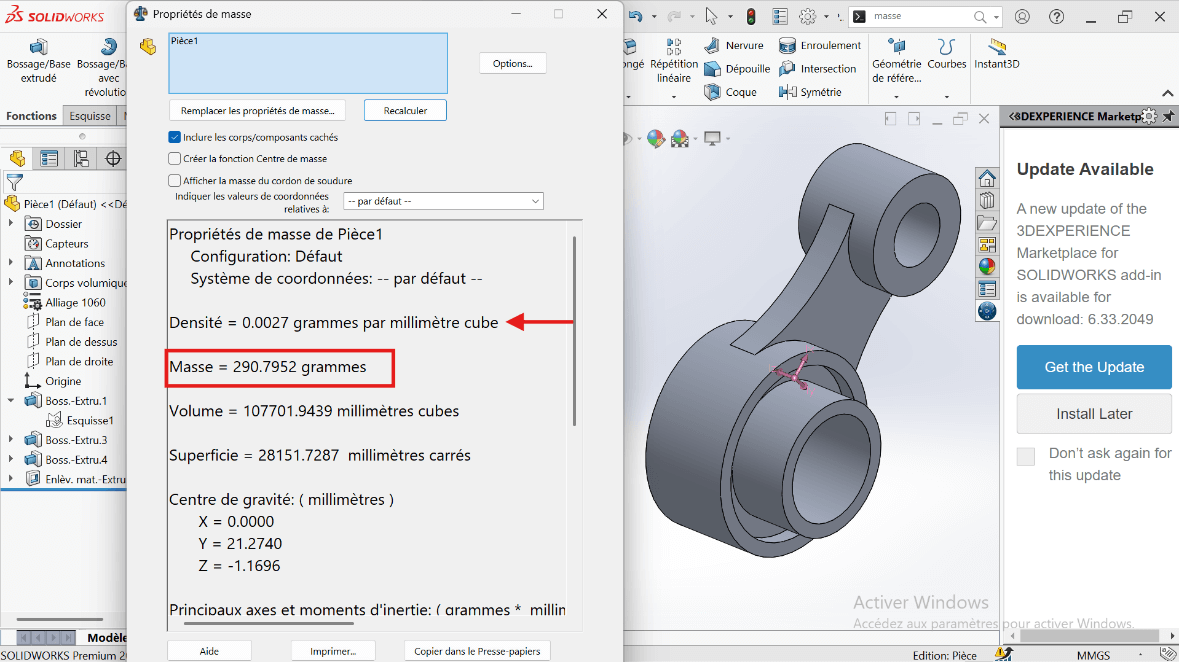Switch to the Esquisse tab
The height and width of the screenshot is (662, 1179).
[90, 116]
